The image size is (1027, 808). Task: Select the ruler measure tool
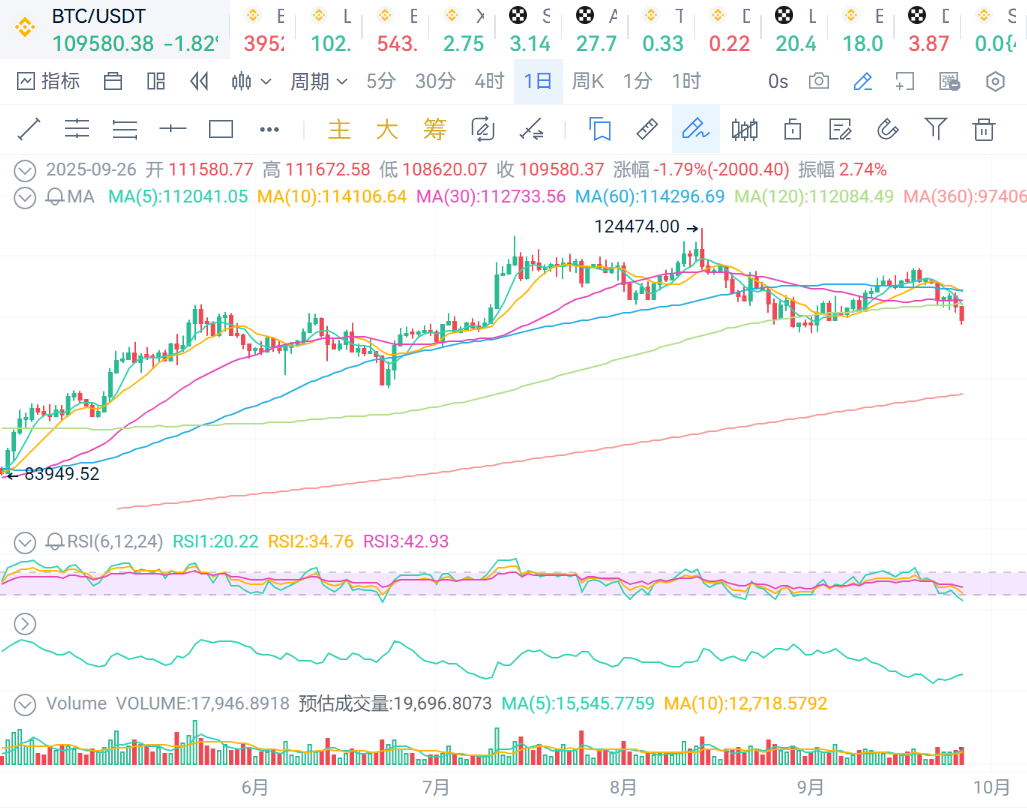(647, 129)
